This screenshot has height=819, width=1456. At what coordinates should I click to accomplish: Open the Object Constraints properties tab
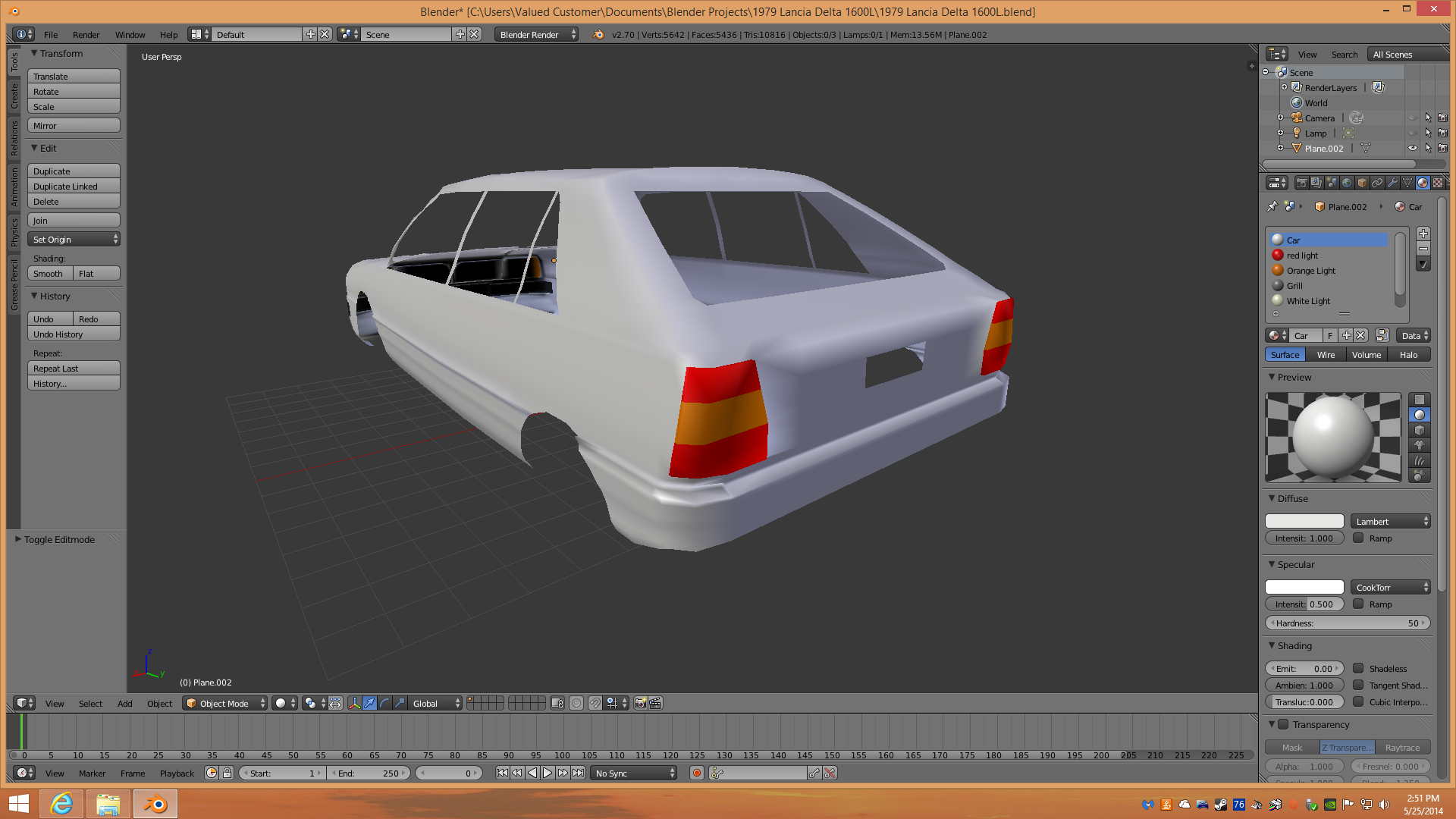tap(1377, 183)
